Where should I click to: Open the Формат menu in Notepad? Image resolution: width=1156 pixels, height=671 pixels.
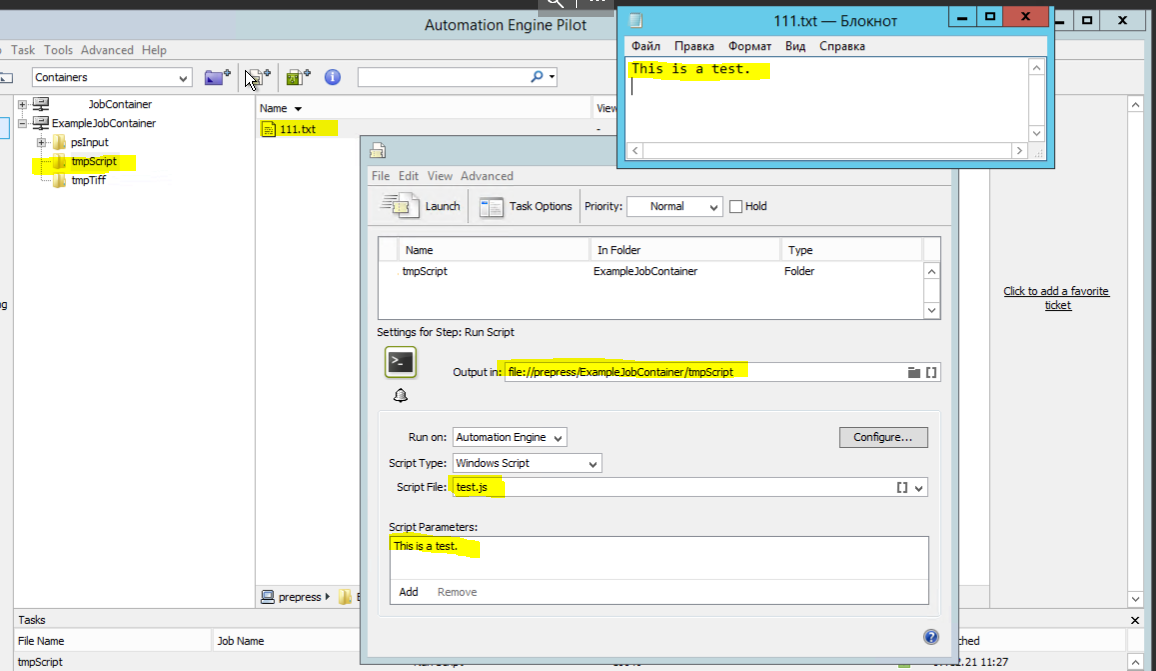750,46
